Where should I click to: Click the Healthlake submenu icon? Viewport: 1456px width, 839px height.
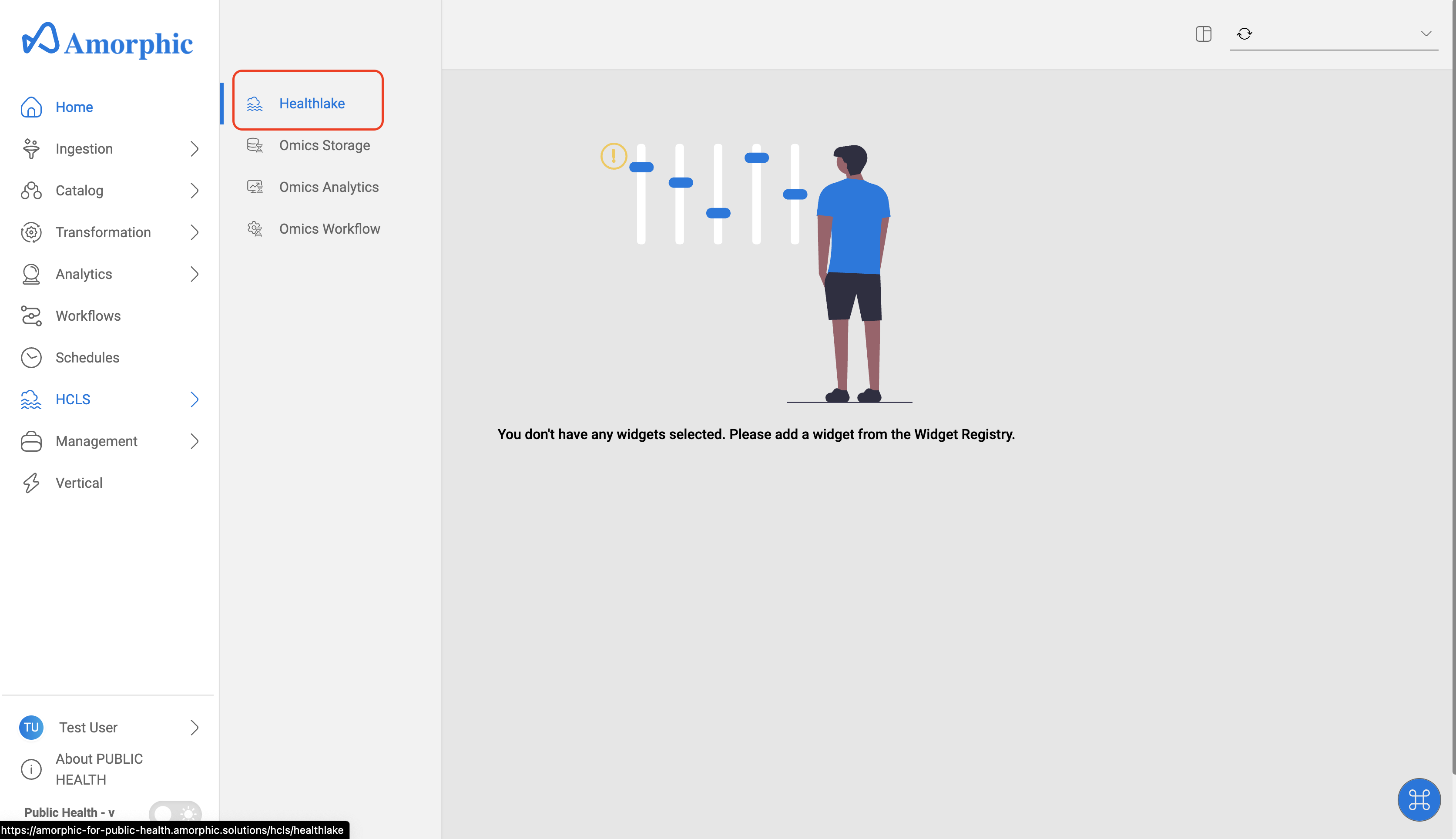[255, 104]
